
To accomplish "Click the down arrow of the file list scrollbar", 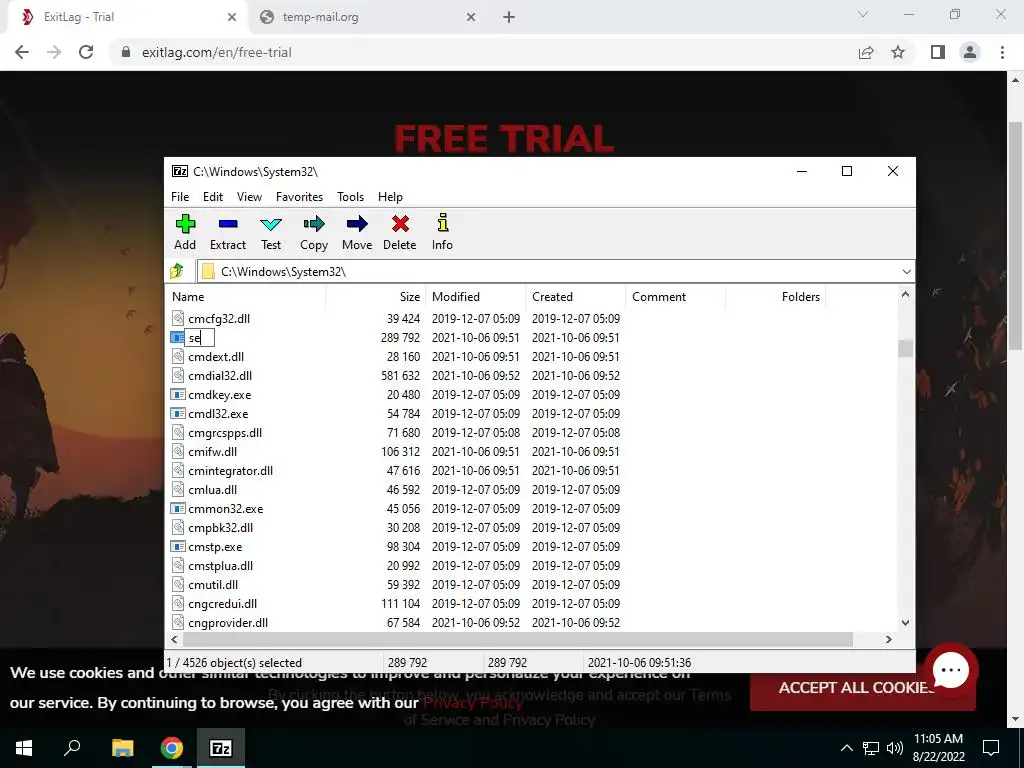I will pyautogui.click(x=905, y=623).
